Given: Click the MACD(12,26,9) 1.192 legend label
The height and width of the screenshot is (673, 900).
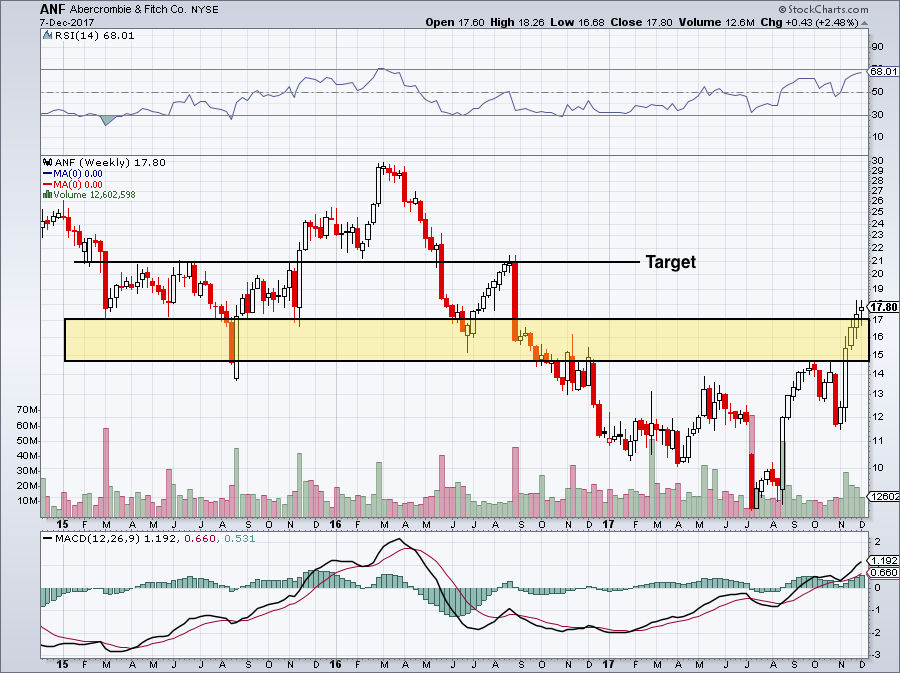Looking at the screenshot, I should (117, 539).
